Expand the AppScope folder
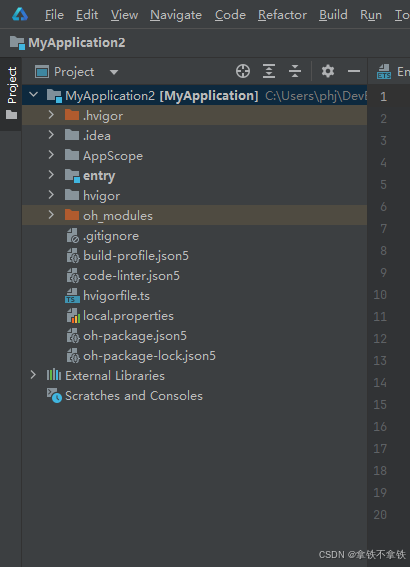Screen dimensions: 410x567 pyautogui.click(x=51, y=155)
